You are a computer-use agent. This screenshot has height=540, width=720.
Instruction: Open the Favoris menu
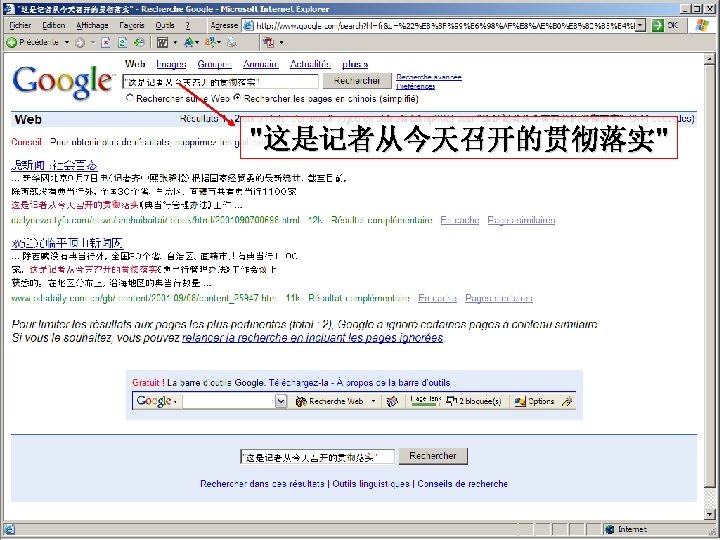coord(132,25)
